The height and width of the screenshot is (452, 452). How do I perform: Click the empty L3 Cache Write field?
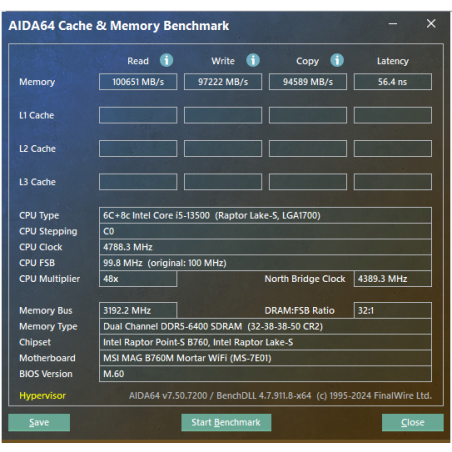(x=223, y=182)
